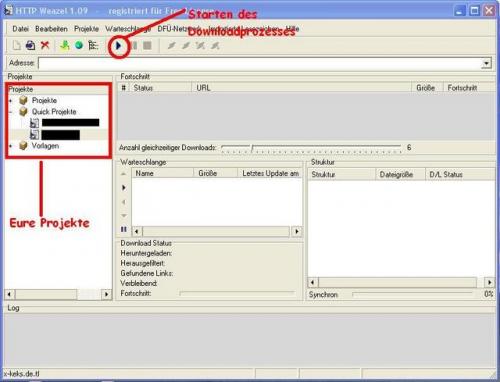Click the green globe toolbar icon

pos(79,45)
